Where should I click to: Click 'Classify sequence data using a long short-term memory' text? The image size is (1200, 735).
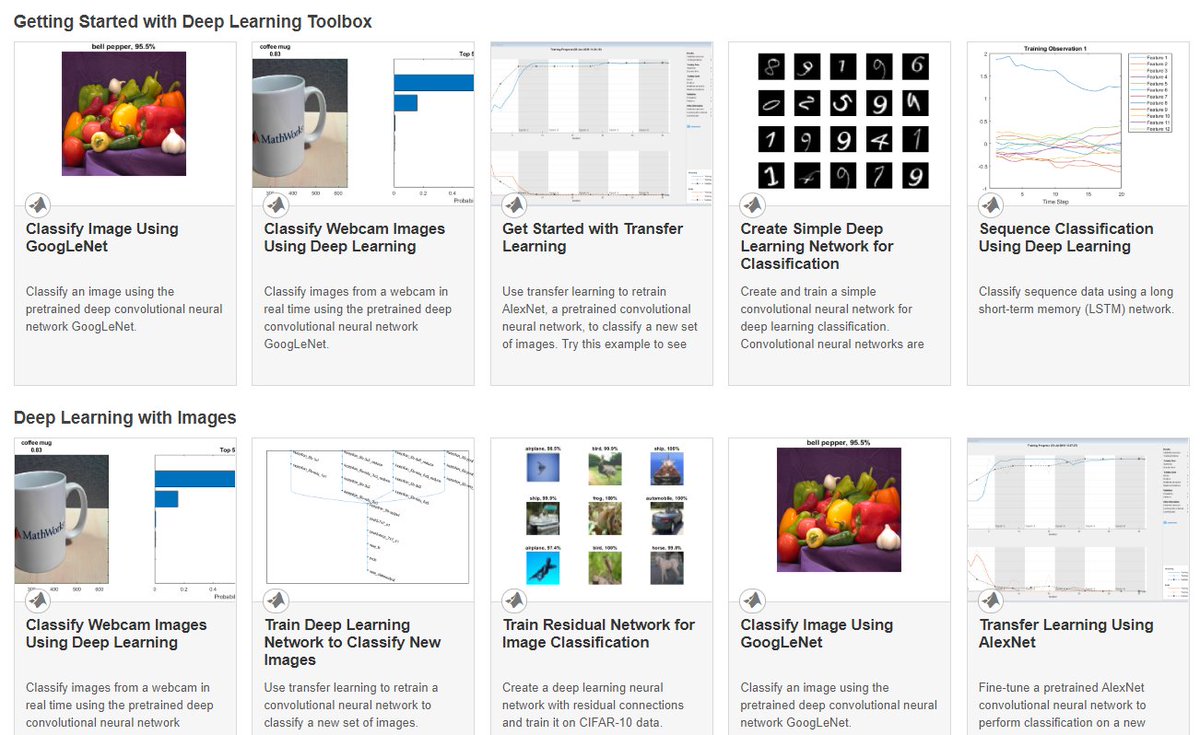click(1076, 301)
